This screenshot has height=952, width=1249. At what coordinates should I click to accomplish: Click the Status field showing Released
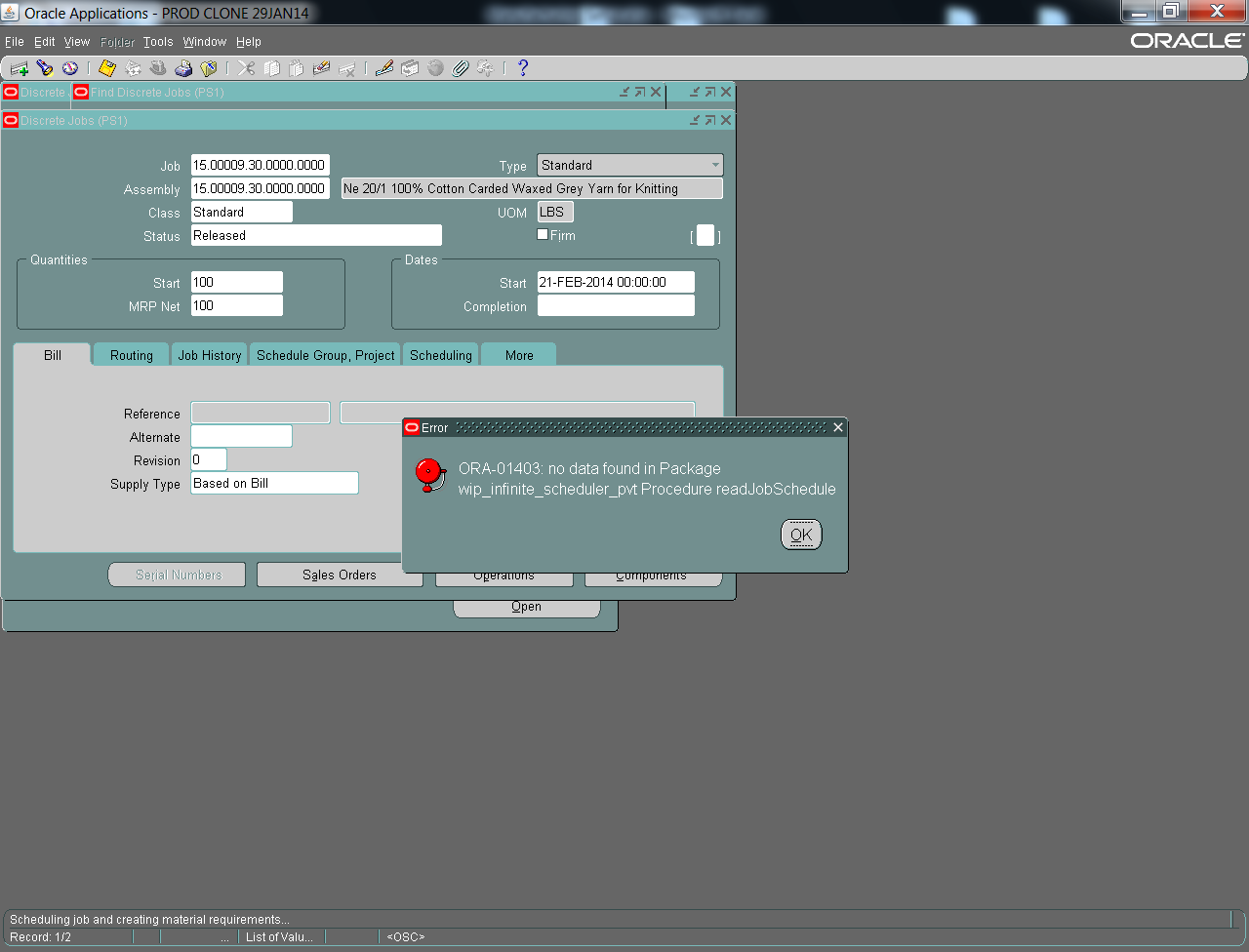(316, 235)
